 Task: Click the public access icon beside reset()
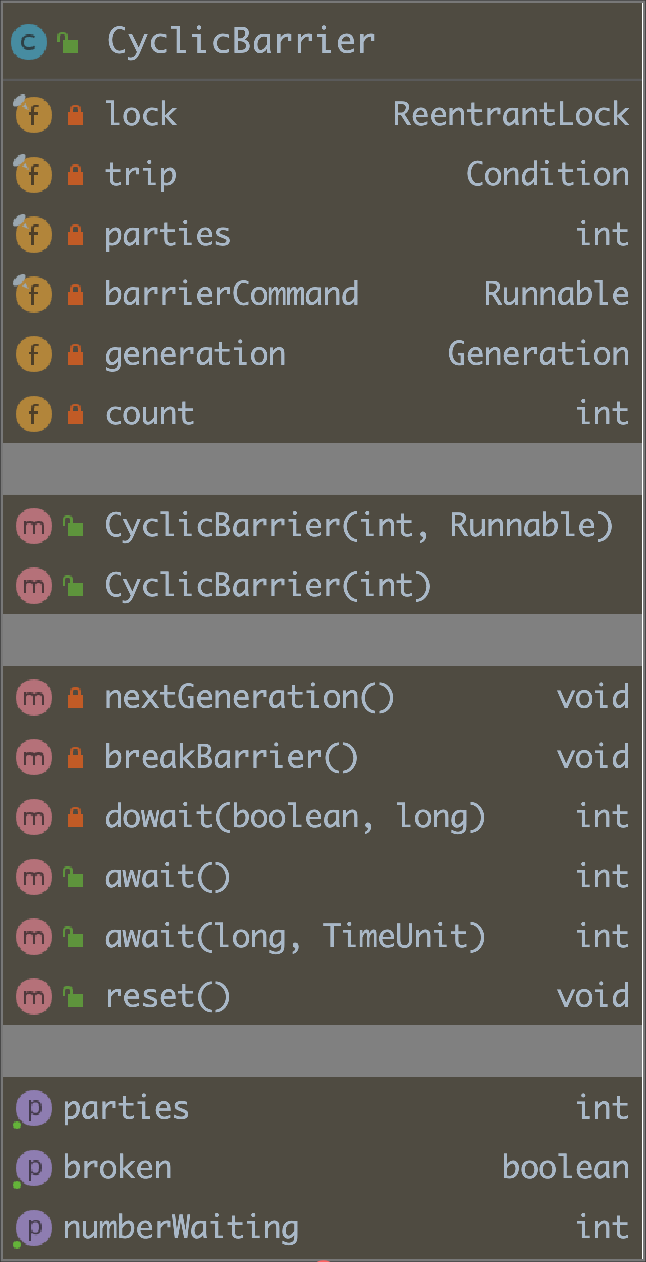pyautogui.click(x=73, y=997)
